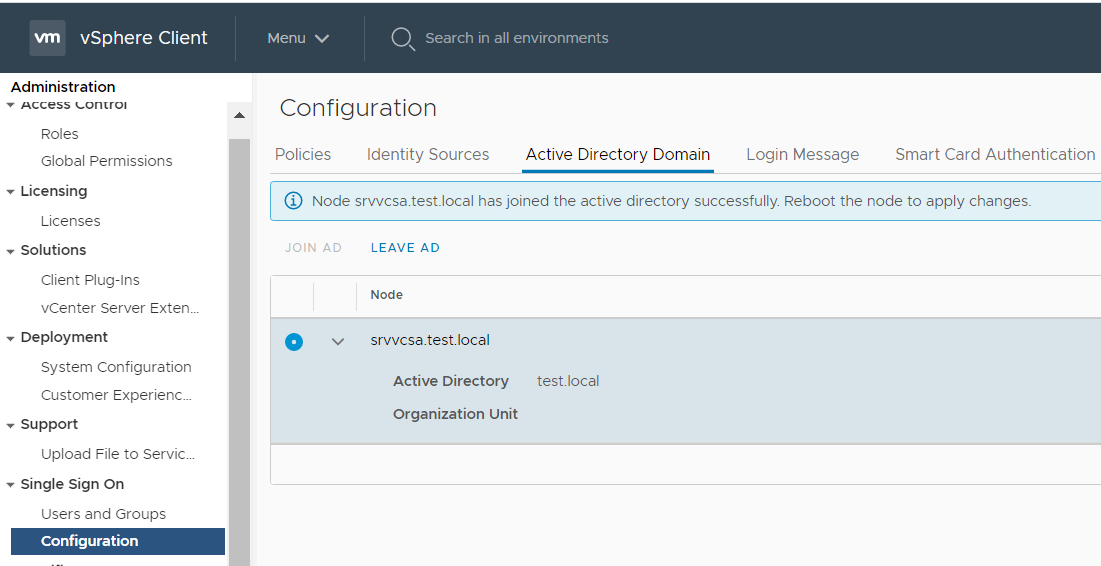The height and width of the screenshot is (566, 1101).
Task: Open Client Plug-Ins
Action: [90, 279]
